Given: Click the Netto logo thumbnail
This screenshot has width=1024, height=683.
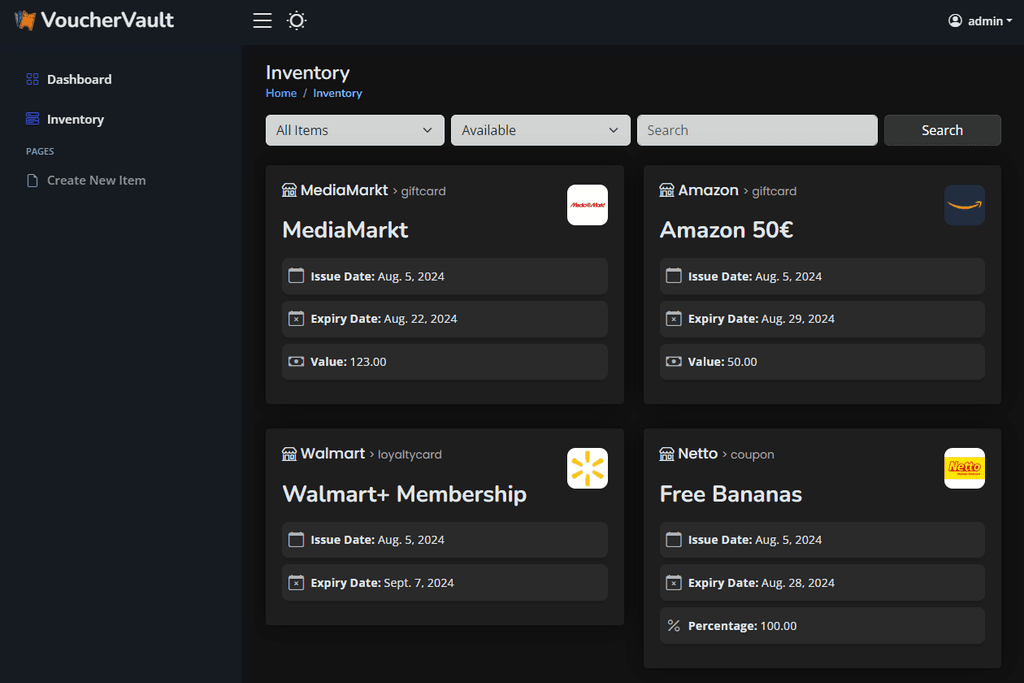Looking at the screenshot, I should [964, 468].
